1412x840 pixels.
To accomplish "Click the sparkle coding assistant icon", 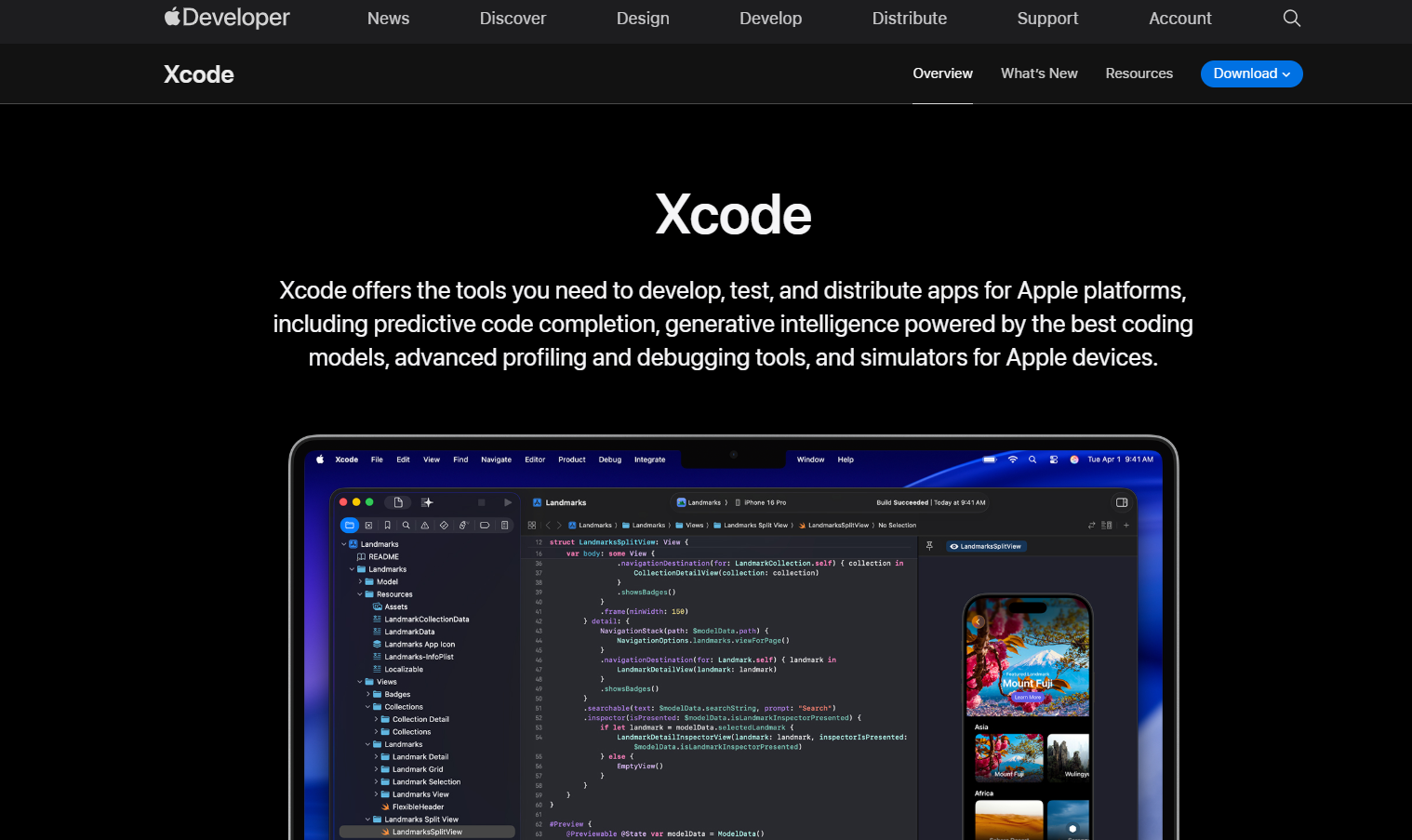I will (x=427, y=502).
